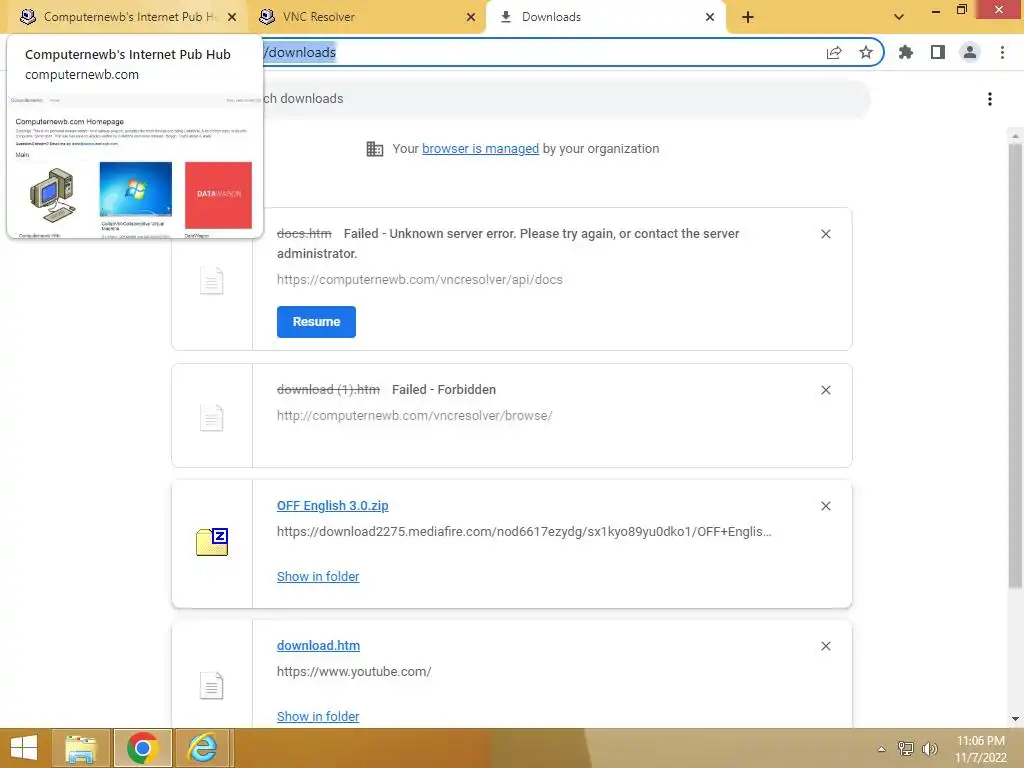The width and height of the screenshot is (1024, 768).
Task: Toggle the browser side panel
Action: (x=938, y=52)
